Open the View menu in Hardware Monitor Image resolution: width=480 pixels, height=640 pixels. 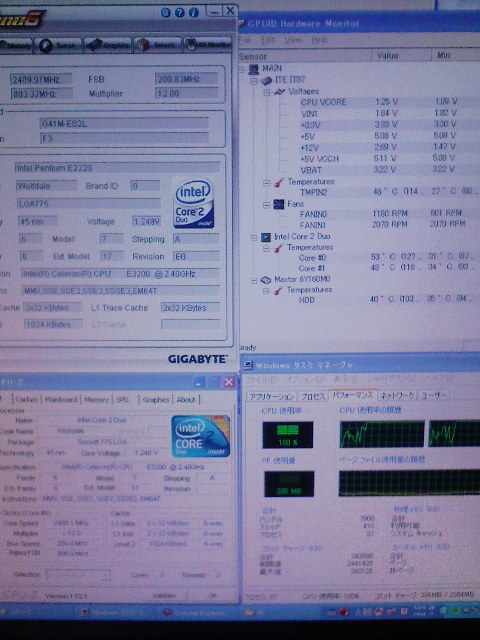293,40
